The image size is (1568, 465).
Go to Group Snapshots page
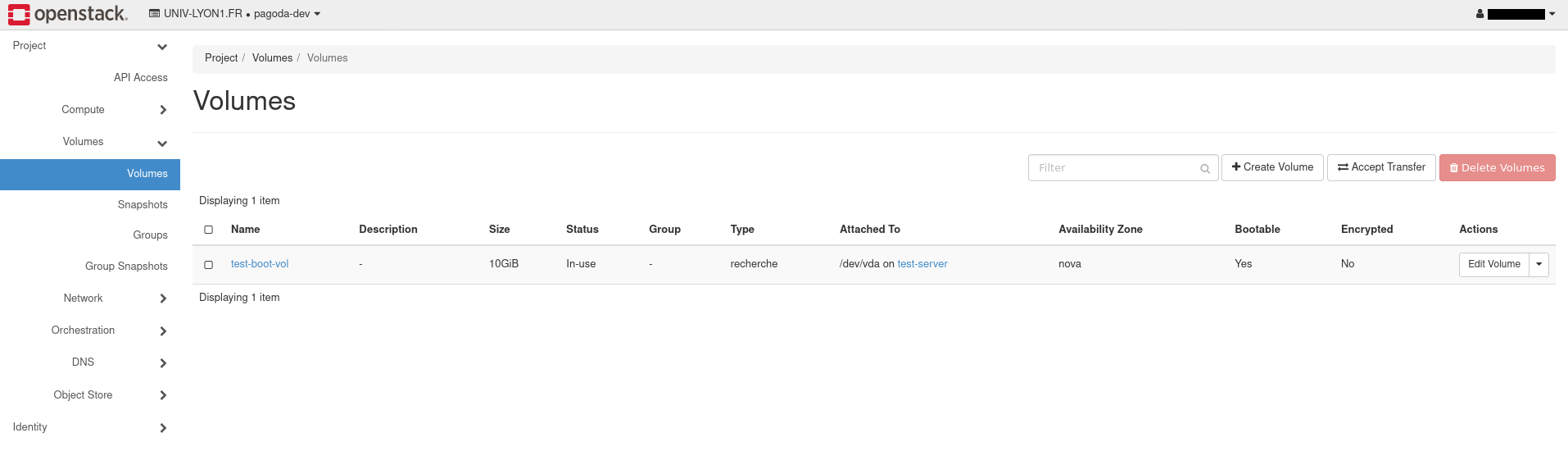tap(126, 267)
